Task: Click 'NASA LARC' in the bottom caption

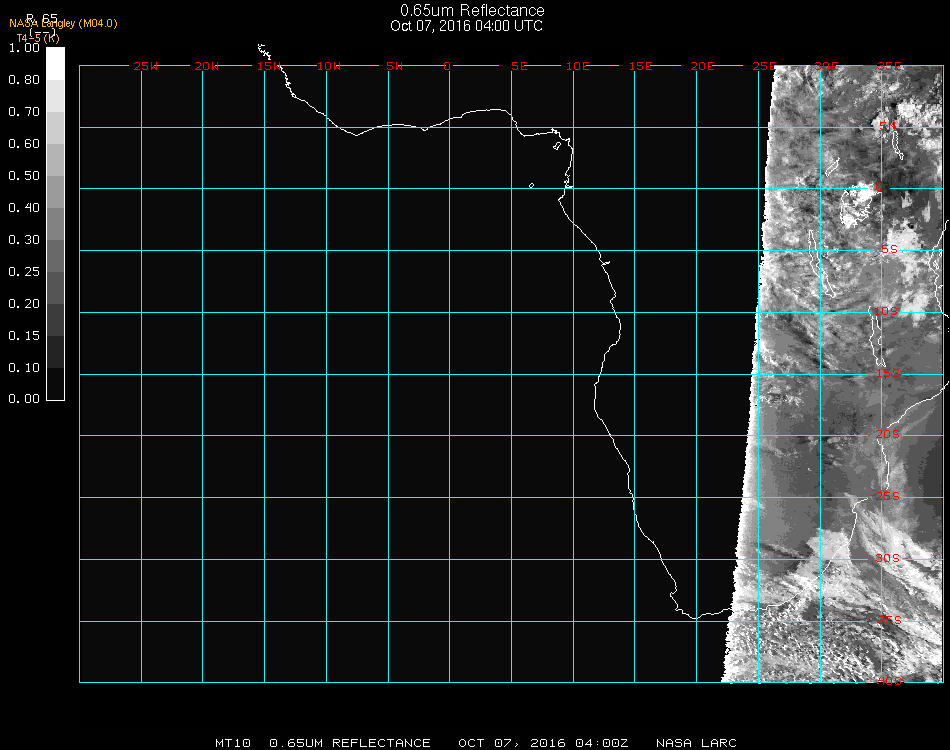Action: click(696, 743)
